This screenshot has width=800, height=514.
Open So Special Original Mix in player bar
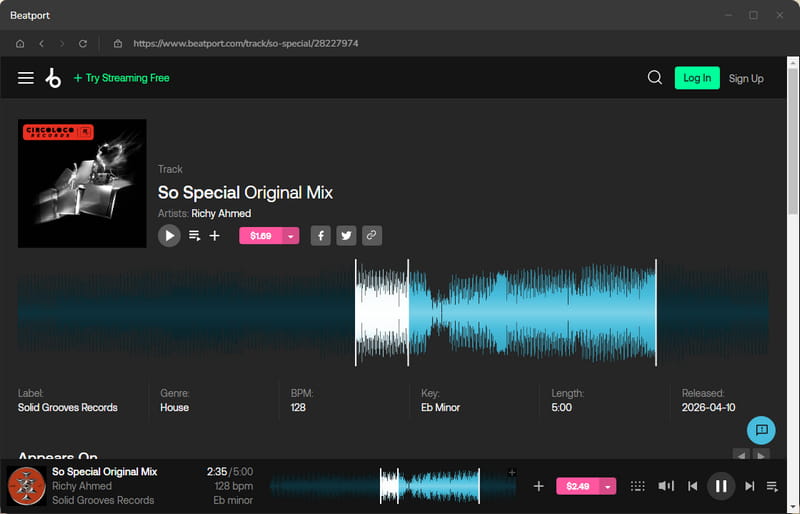tap(105, 472)
